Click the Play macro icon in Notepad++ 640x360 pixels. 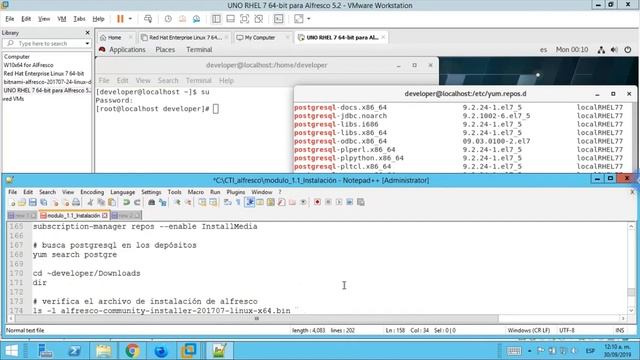click(339, 202)
